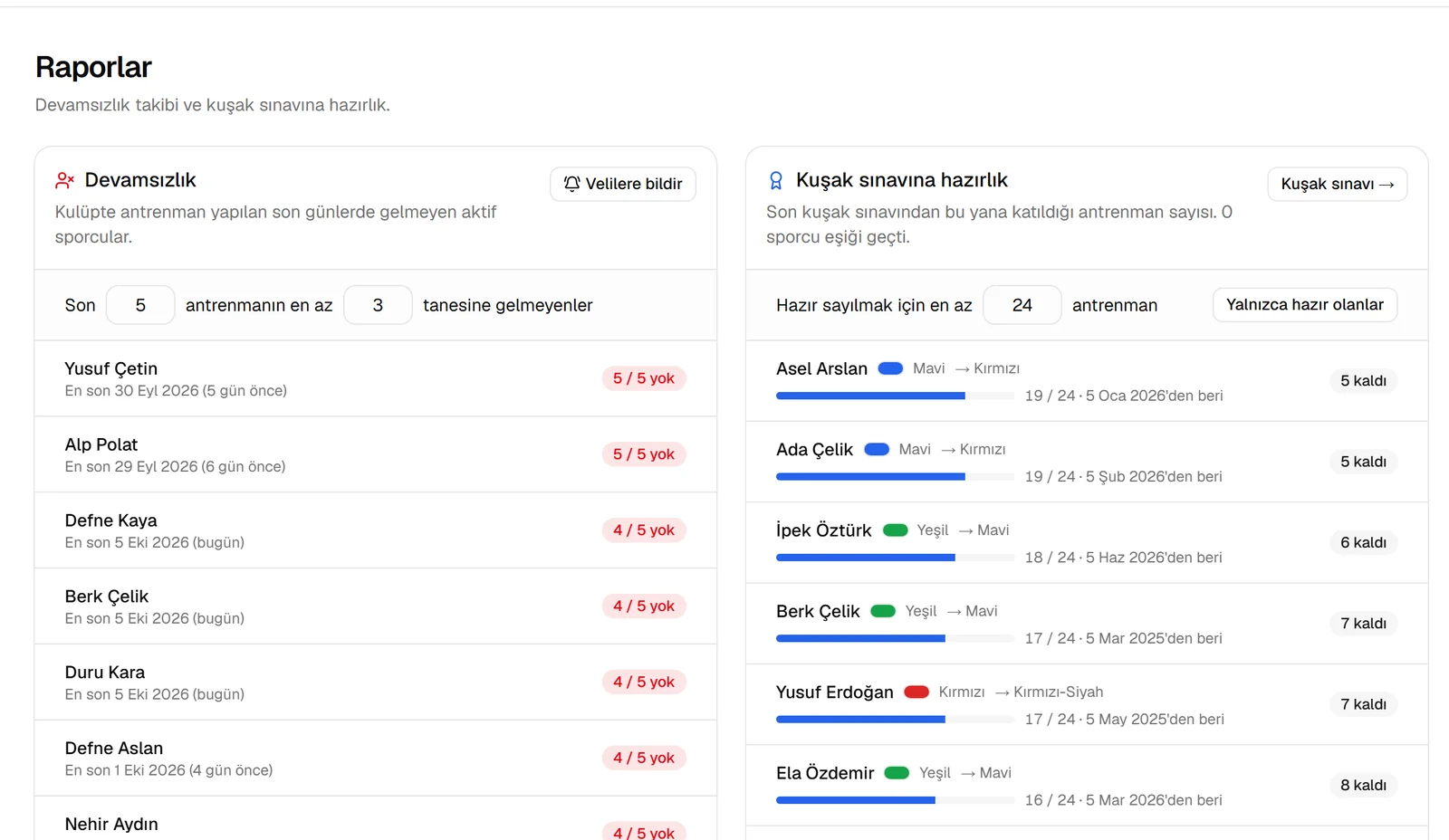Click the required trainings field showing 24

click(x=1022, y=305)
